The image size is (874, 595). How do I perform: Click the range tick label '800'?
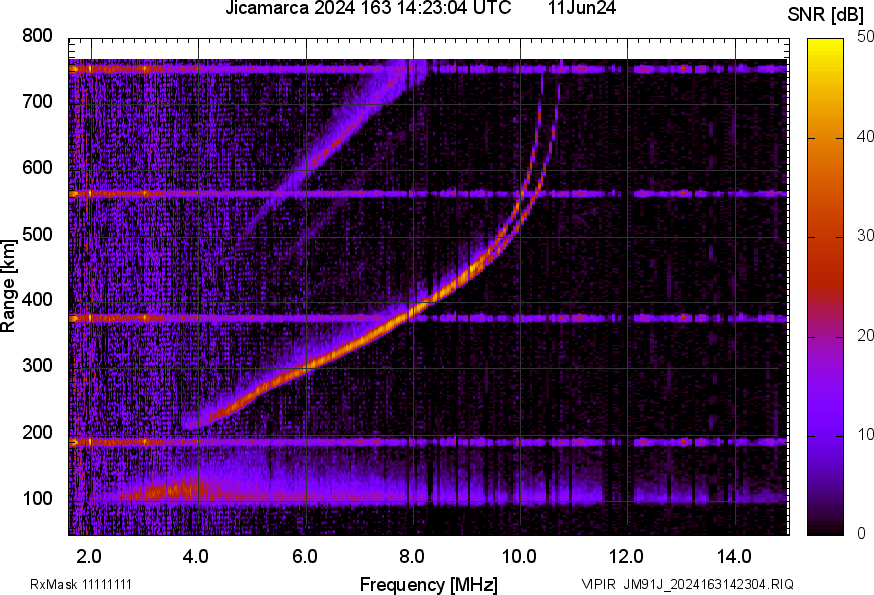click(37, 36)
